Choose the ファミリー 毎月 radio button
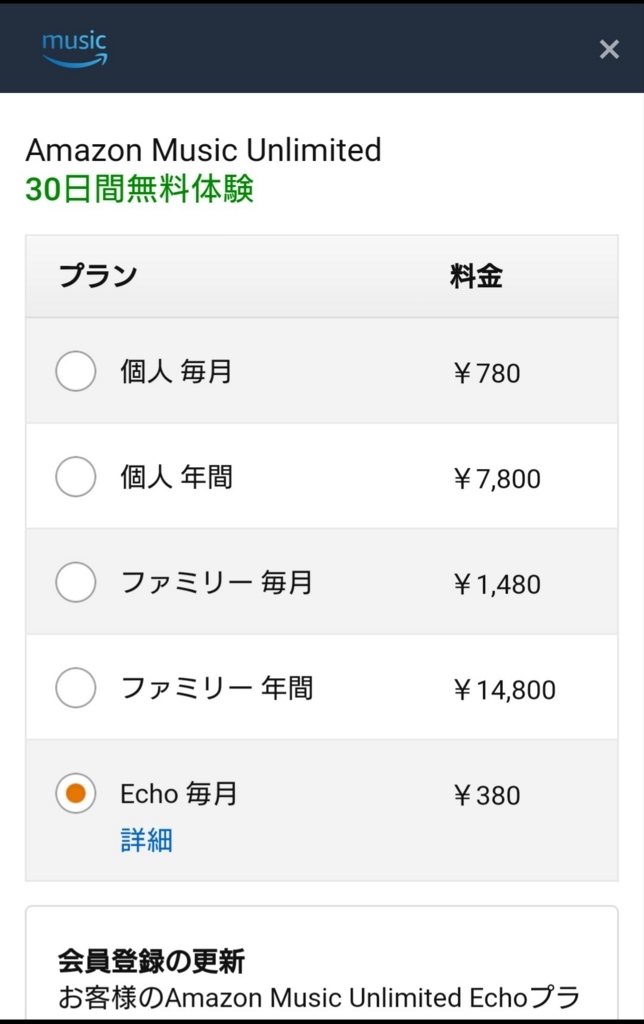 click(76, 582)
